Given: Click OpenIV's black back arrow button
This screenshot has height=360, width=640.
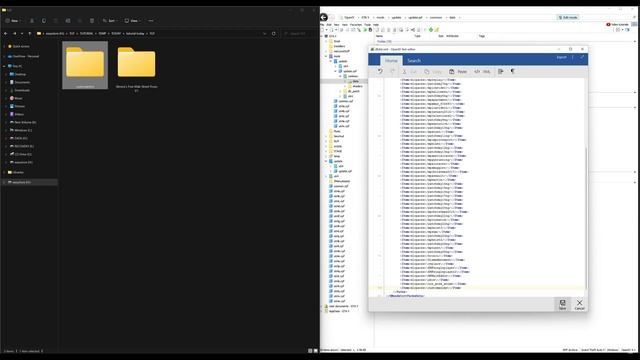Looking at the screenshot, I should (x=324, y=17).
